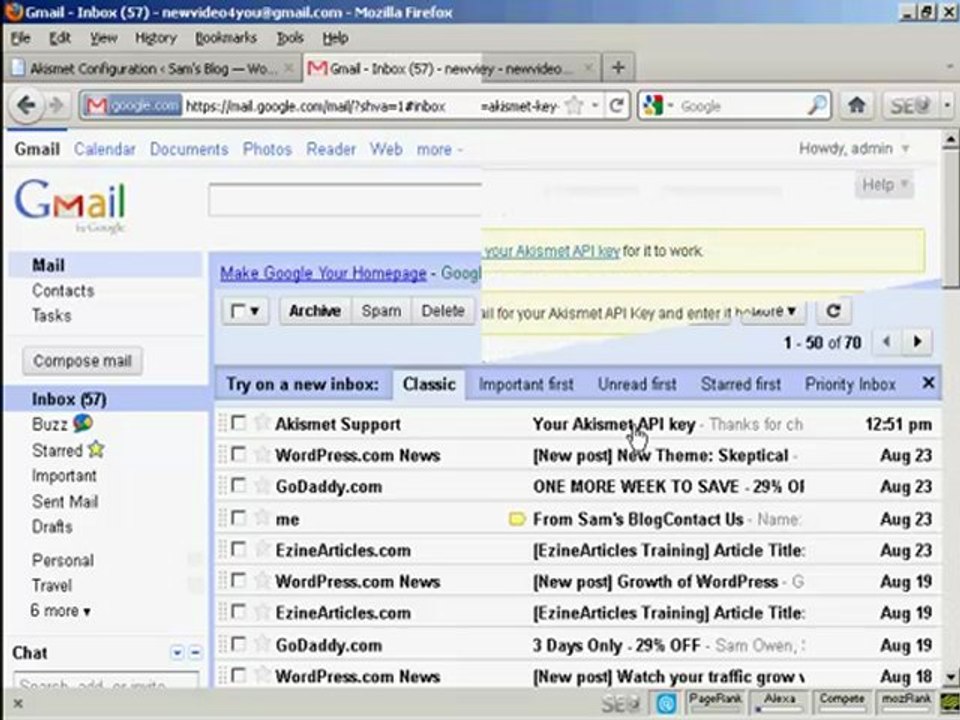The image size is (960, 720).
Task: Select the 'Priority Inbox' tab
Action: pos(850,384)
